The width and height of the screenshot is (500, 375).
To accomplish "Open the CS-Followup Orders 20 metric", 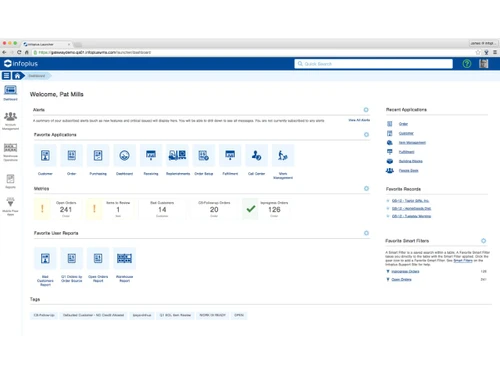I will point(214,209).
